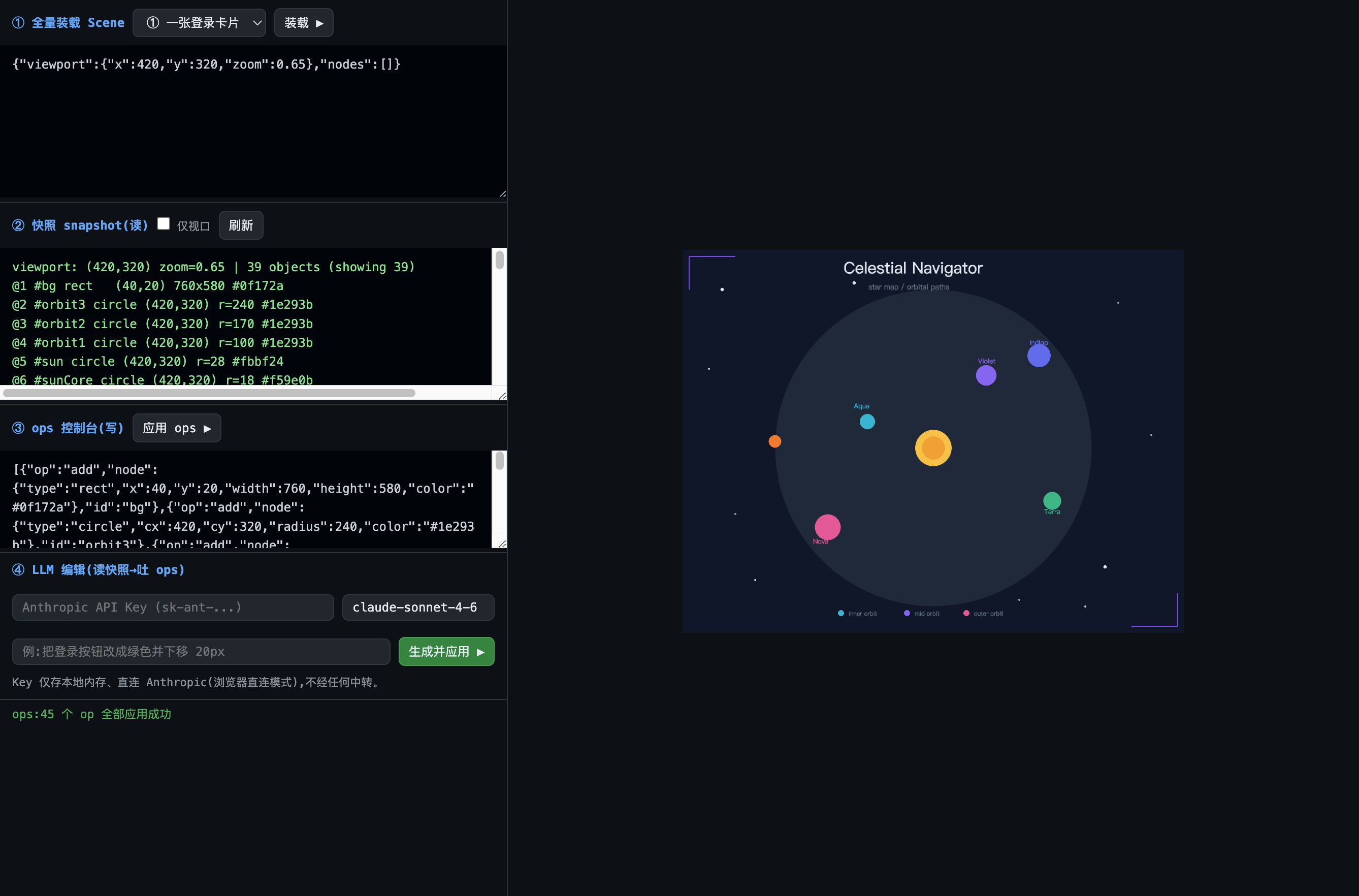Click the status message 'ops:45 个 op 全部应用成功'
The image size is (1359, 896).
pos(91,714)
